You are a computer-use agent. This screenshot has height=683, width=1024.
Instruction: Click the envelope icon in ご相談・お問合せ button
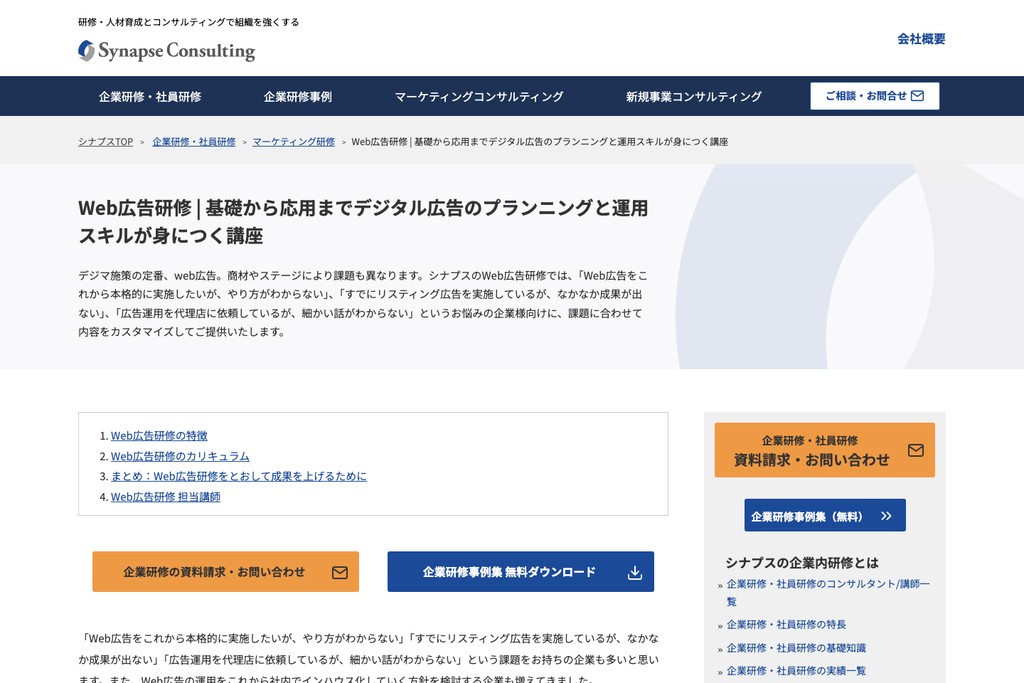[918, 96]
